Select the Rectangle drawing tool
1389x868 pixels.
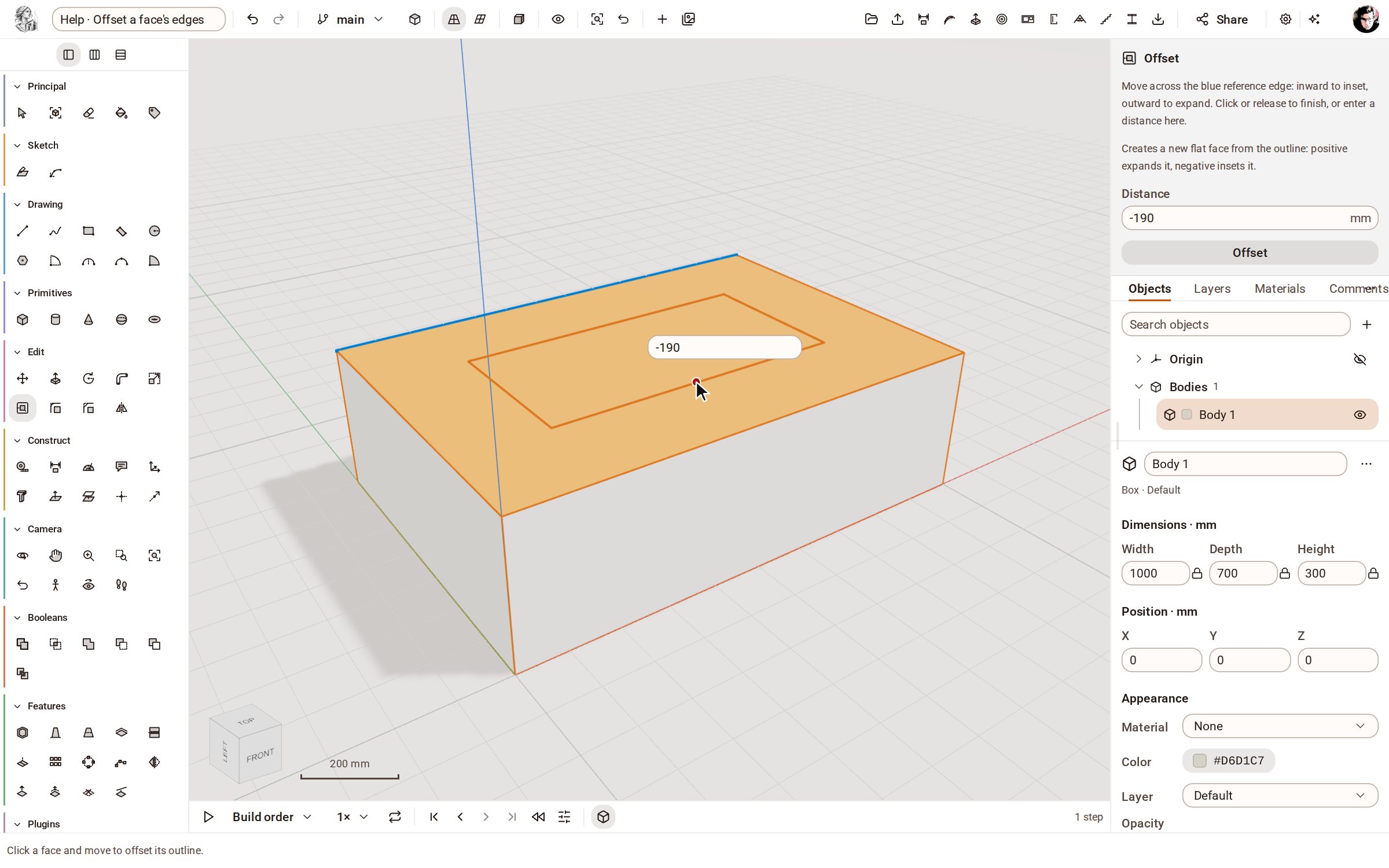89,231
